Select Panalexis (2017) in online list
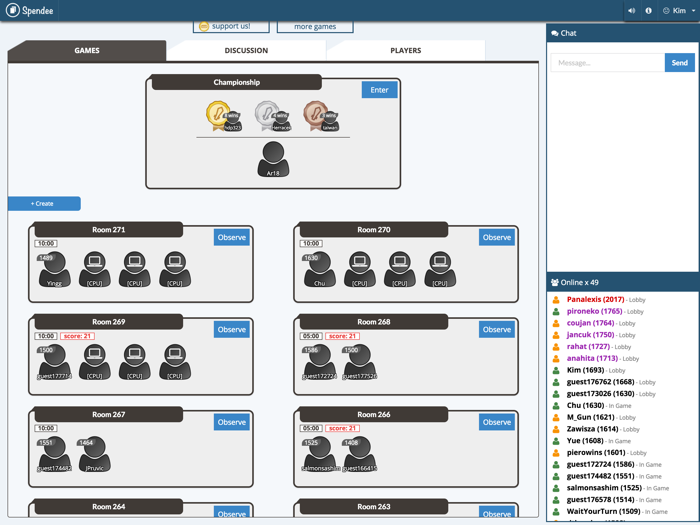This screenshot has width=700, height=525. 596,300
